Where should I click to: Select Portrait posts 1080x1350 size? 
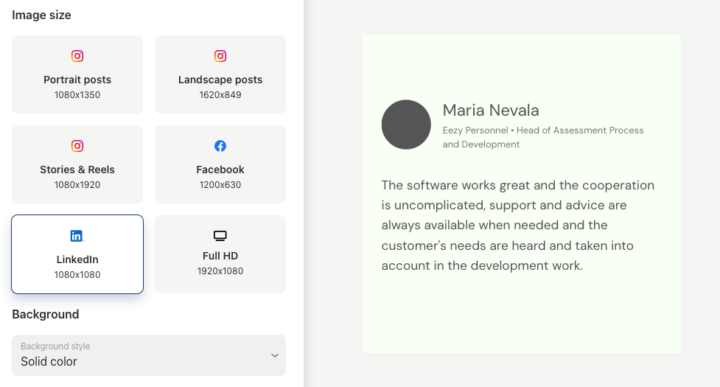point(77,74)
